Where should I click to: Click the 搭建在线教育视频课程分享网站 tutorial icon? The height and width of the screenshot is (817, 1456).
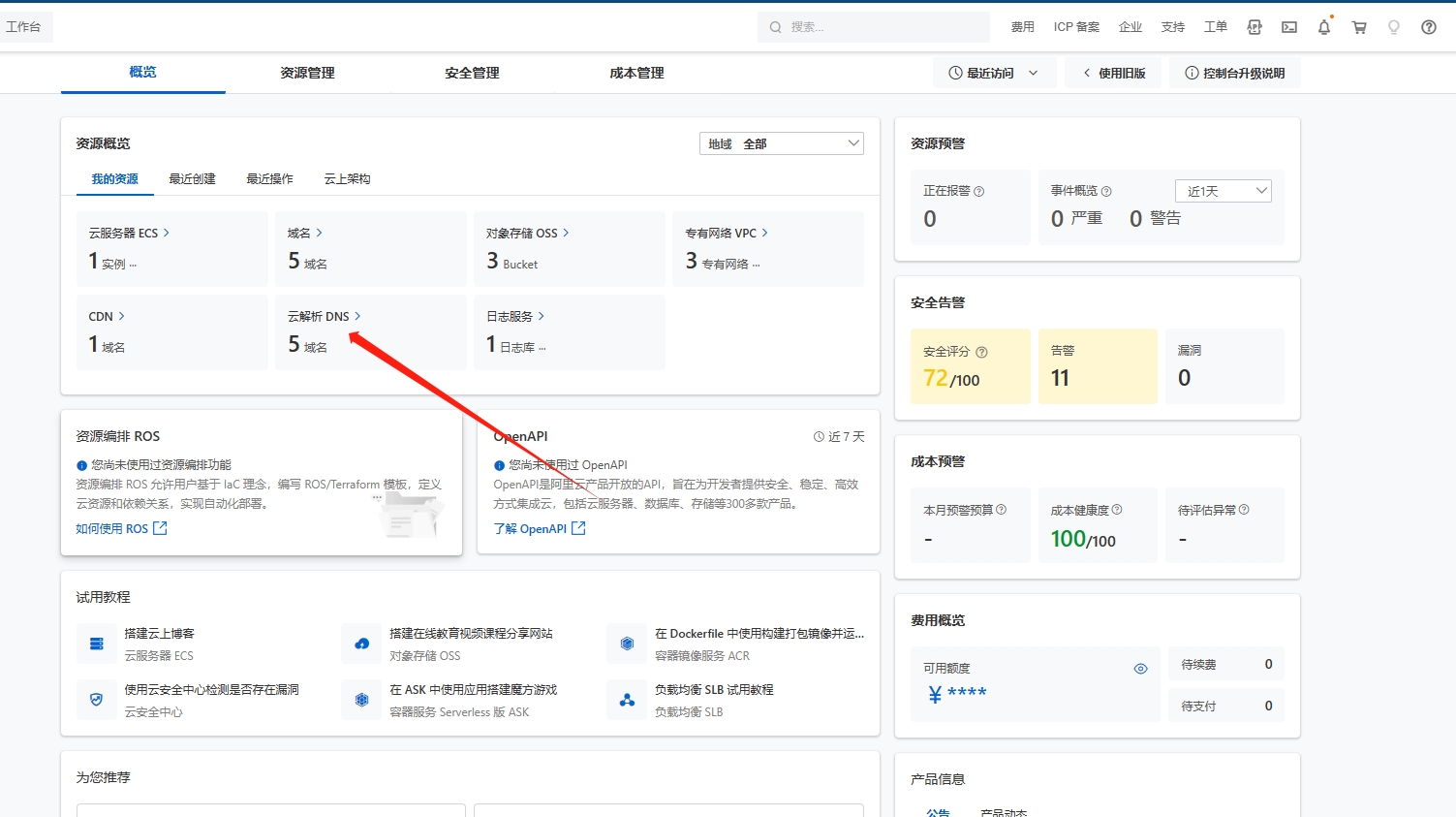(x=362, y=644)
